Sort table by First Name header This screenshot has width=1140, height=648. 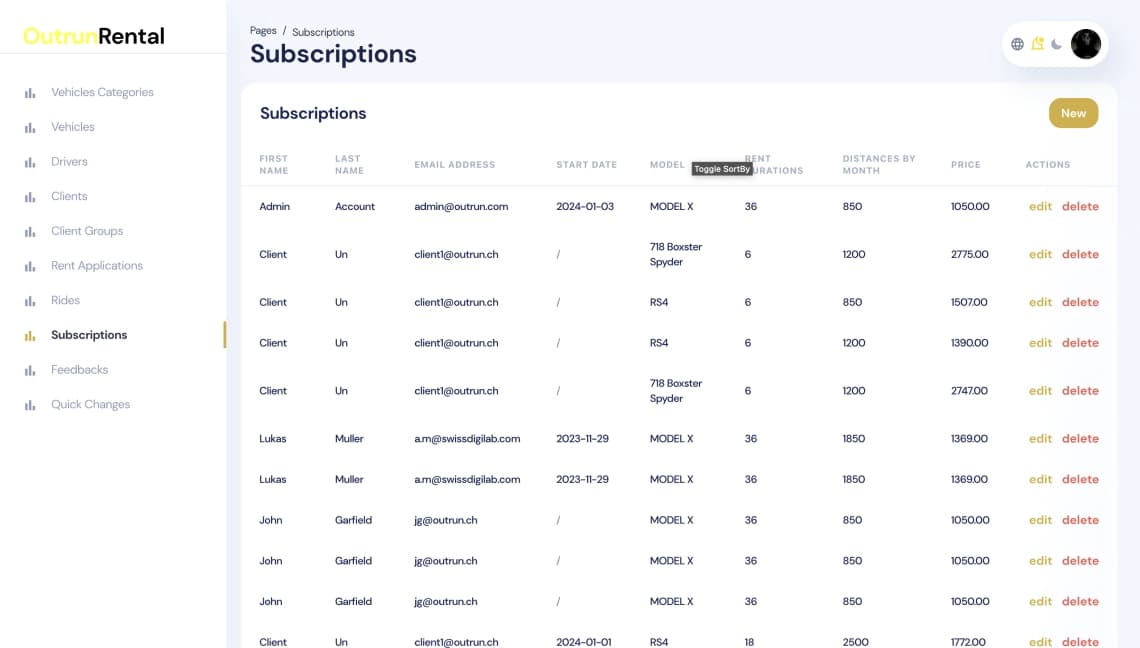point(273,164)
